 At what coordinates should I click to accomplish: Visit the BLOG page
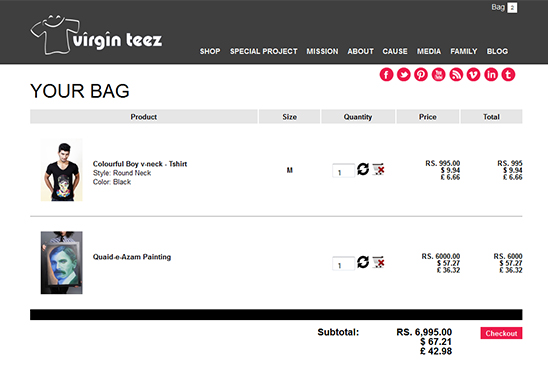[x=497, y=51]
